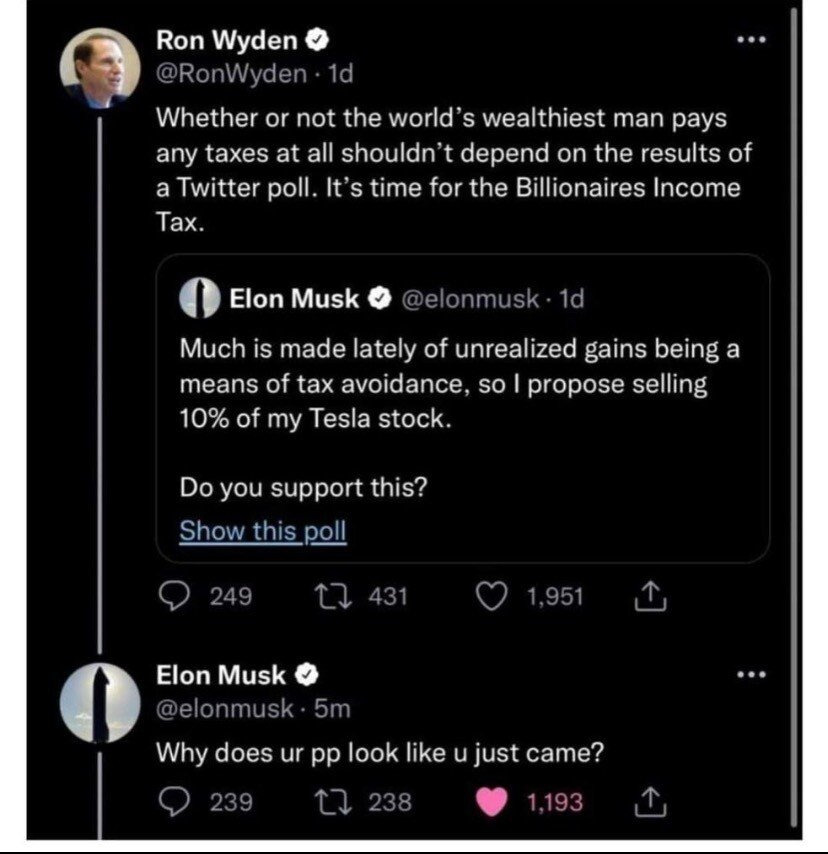Retweet Elon Musk's reply tweet

(326, 801)
